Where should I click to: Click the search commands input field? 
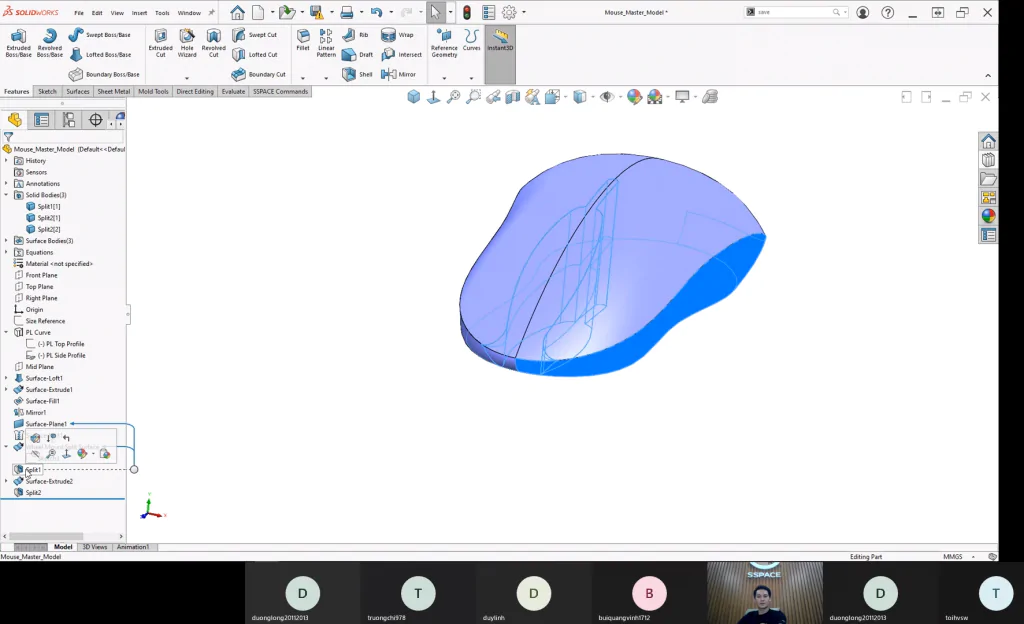tap(794, 12)
